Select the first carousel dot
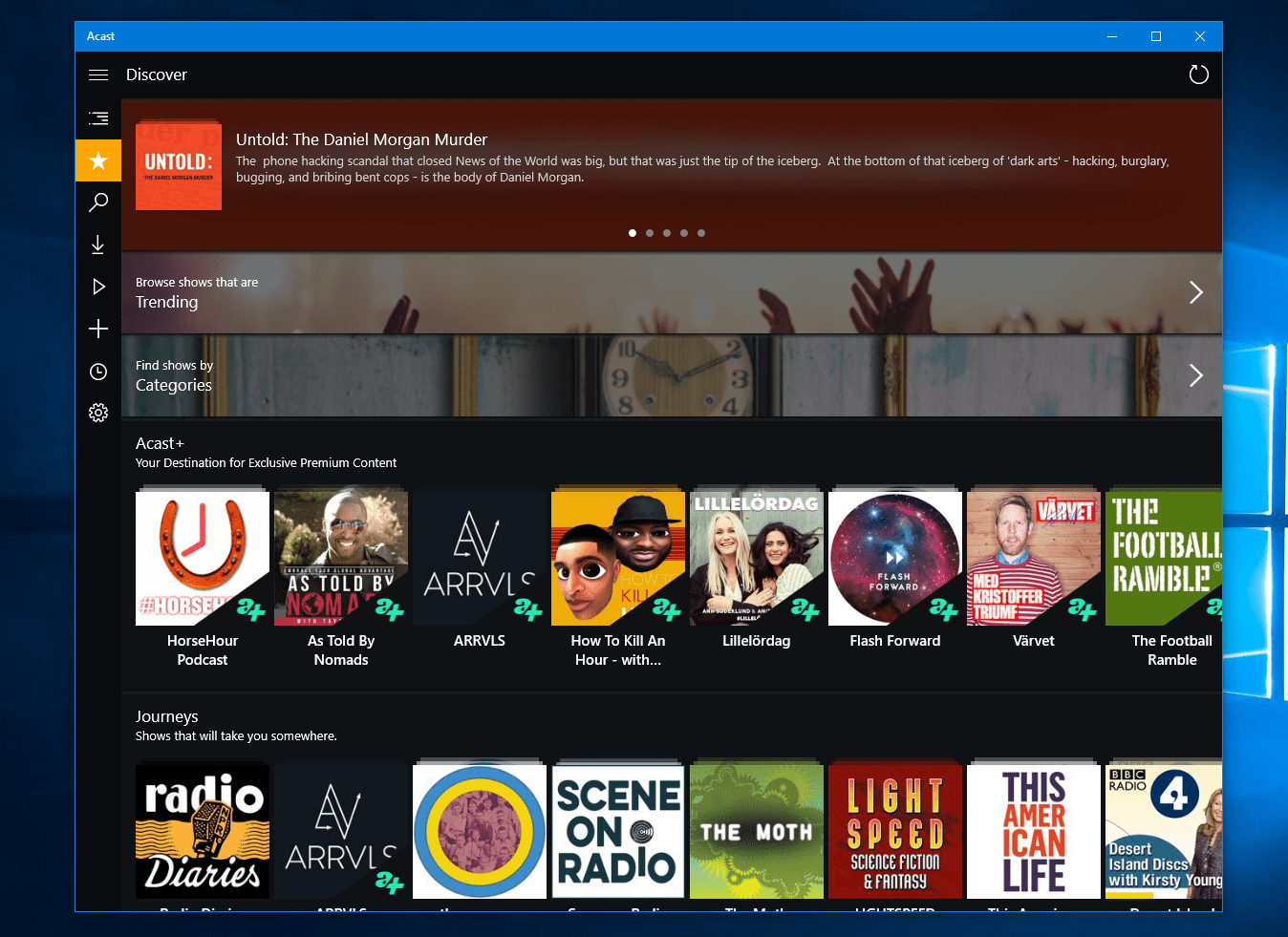 tap(633, 233)
